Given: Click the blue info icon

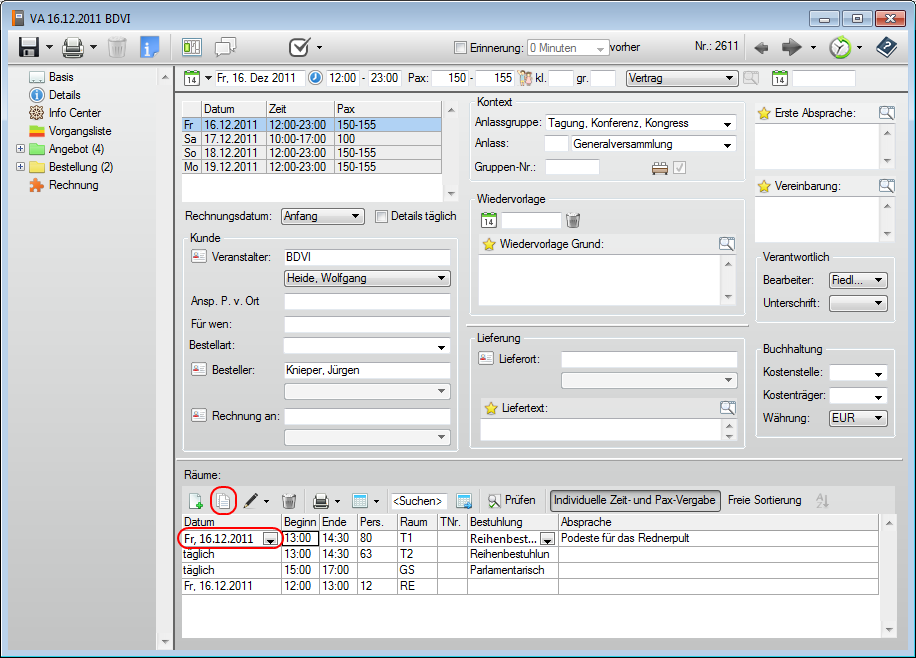Looking at the screenshot, I should click(150, 47).
